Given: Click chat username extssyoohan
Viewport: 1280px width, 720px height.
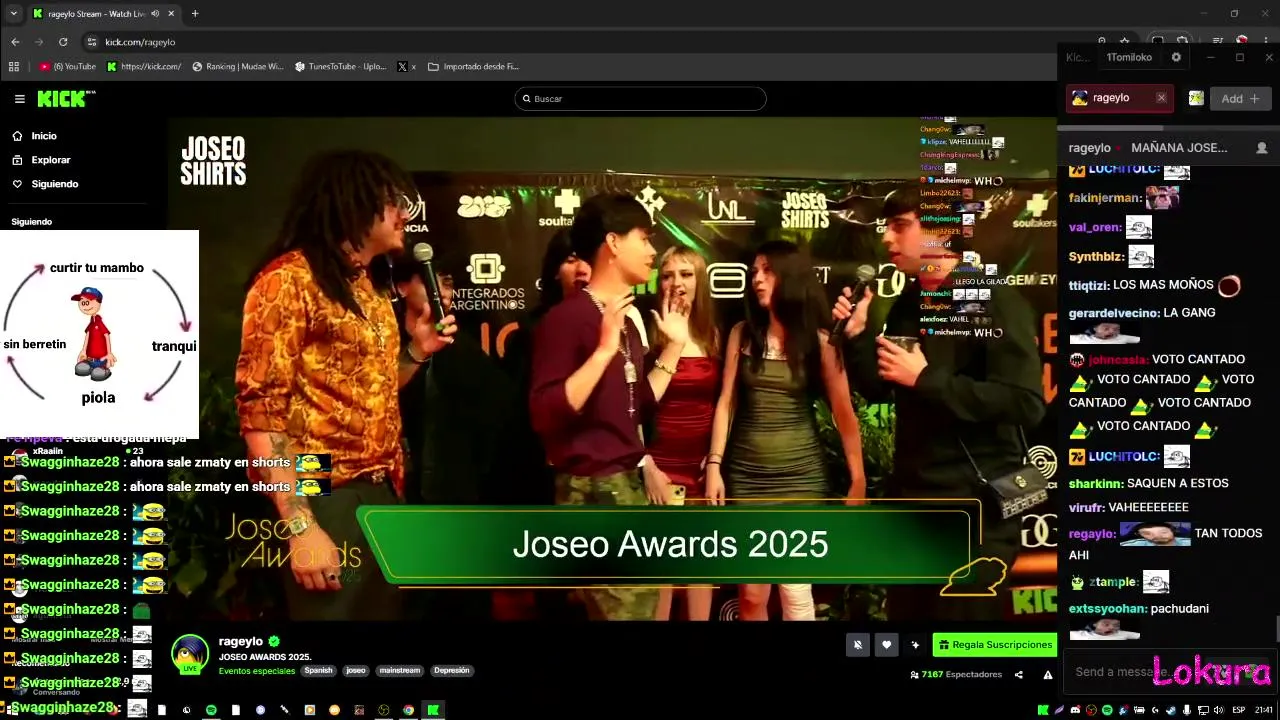Looking at the screenshot, I should click(x=1106, y=608).
